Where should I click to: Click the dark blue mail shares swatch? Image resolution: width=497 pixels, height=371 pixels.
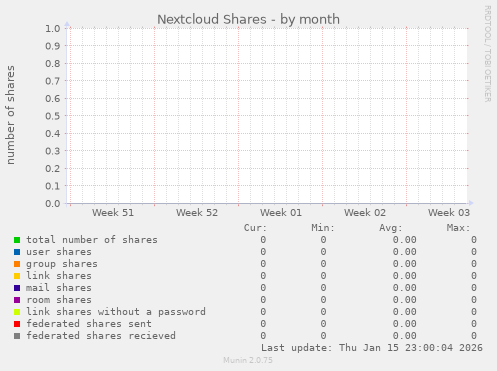(17, 288)
